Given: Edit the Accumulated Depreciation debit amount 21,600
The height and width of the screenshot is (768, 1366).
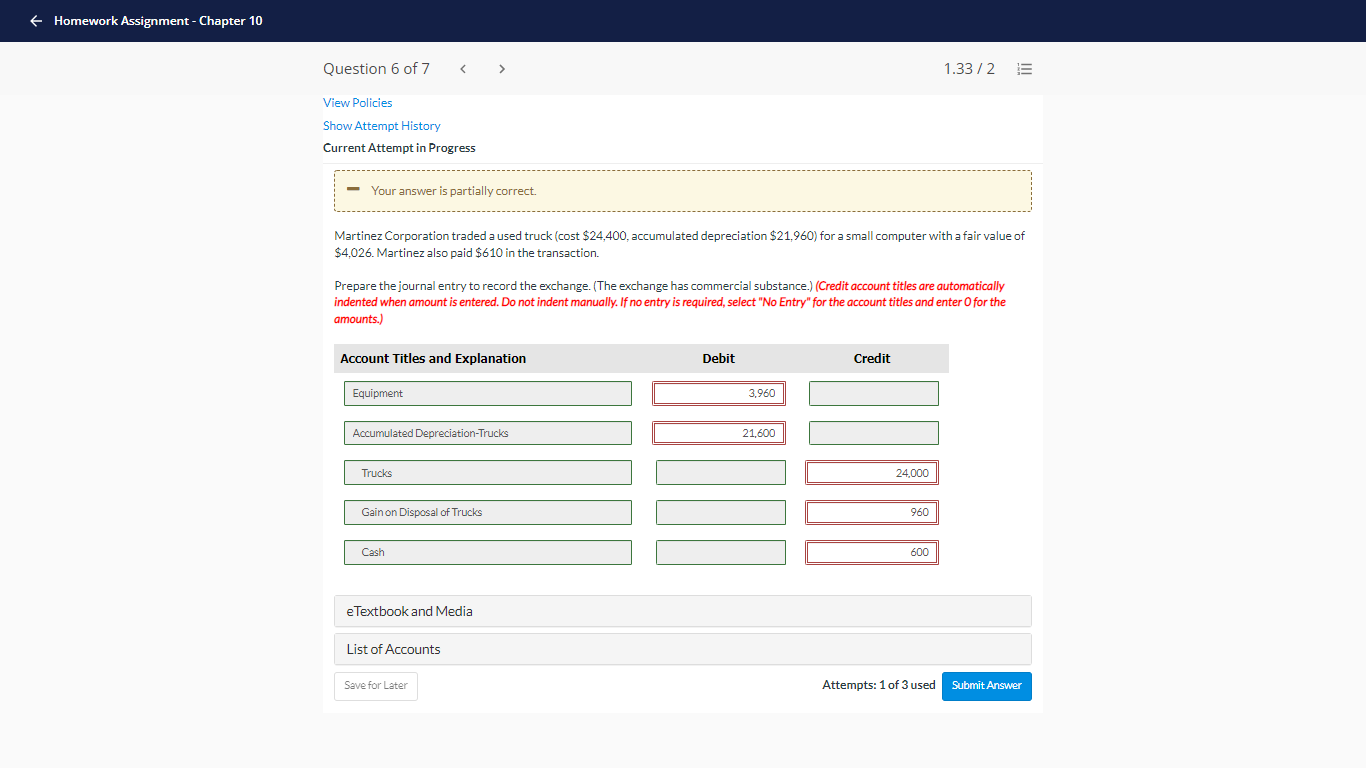Looking at the screenshot, I should click(719, 433).
